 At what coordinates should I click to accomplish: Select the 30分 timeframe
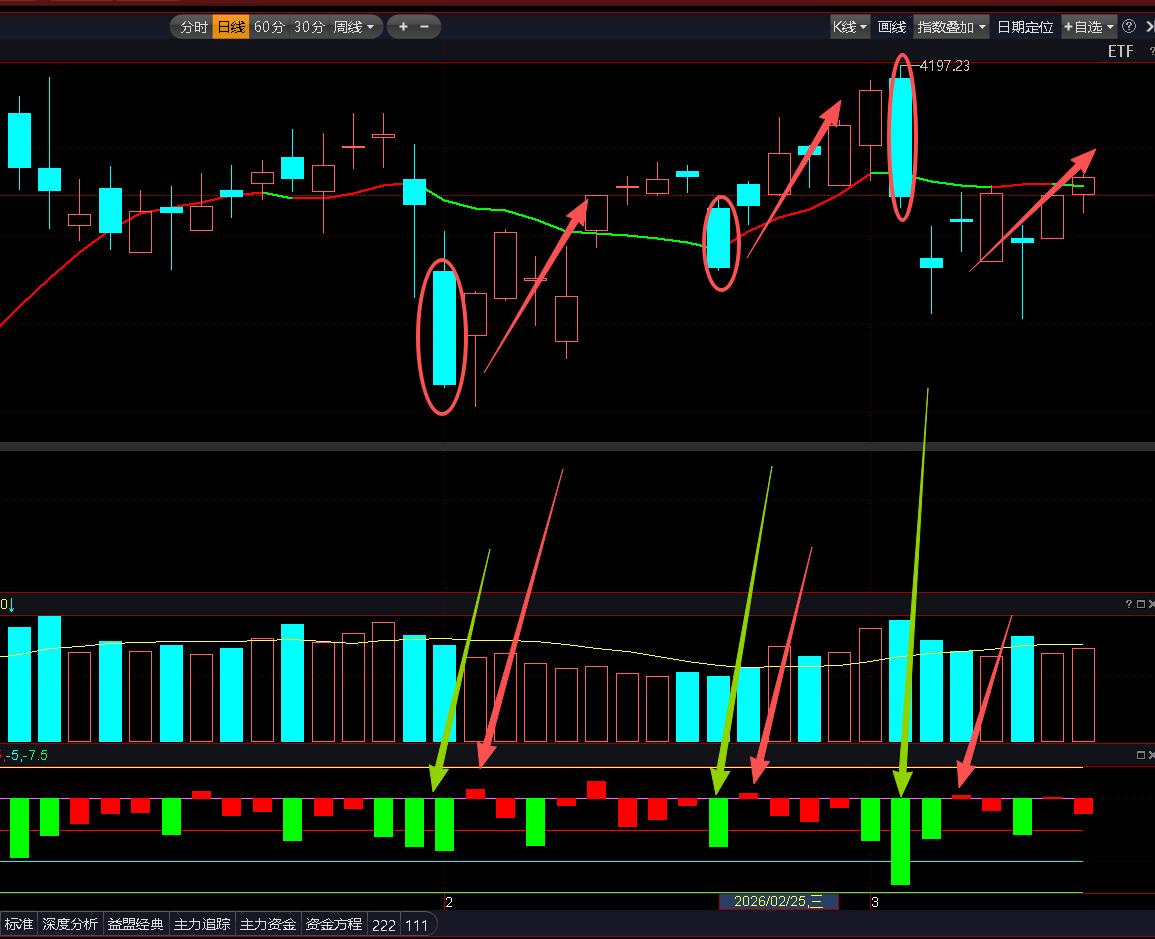pyautogui.click(x=309, y=27)
